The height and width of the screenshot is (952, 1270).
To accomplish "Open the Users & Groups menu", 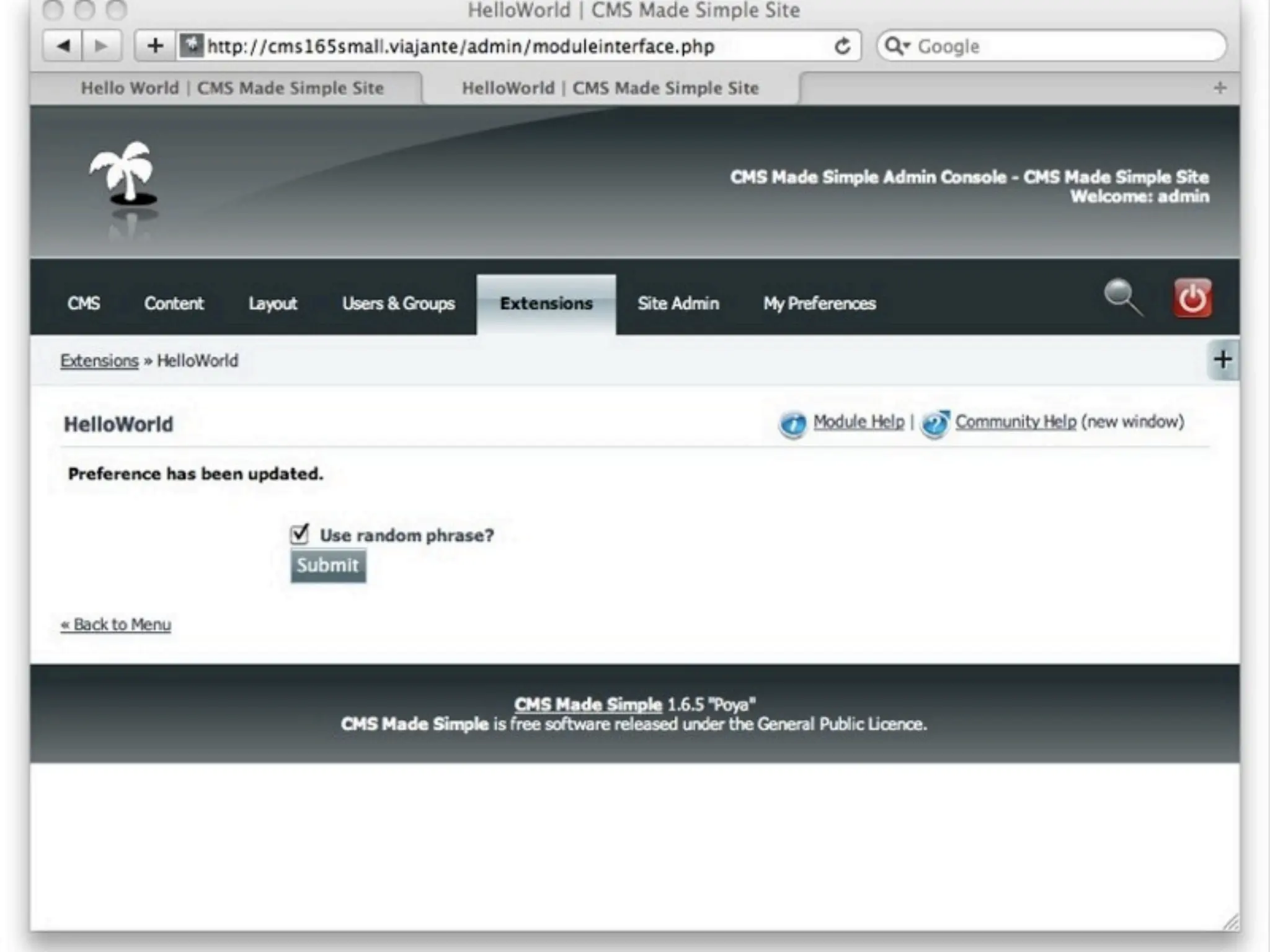I will click(398, 304).
